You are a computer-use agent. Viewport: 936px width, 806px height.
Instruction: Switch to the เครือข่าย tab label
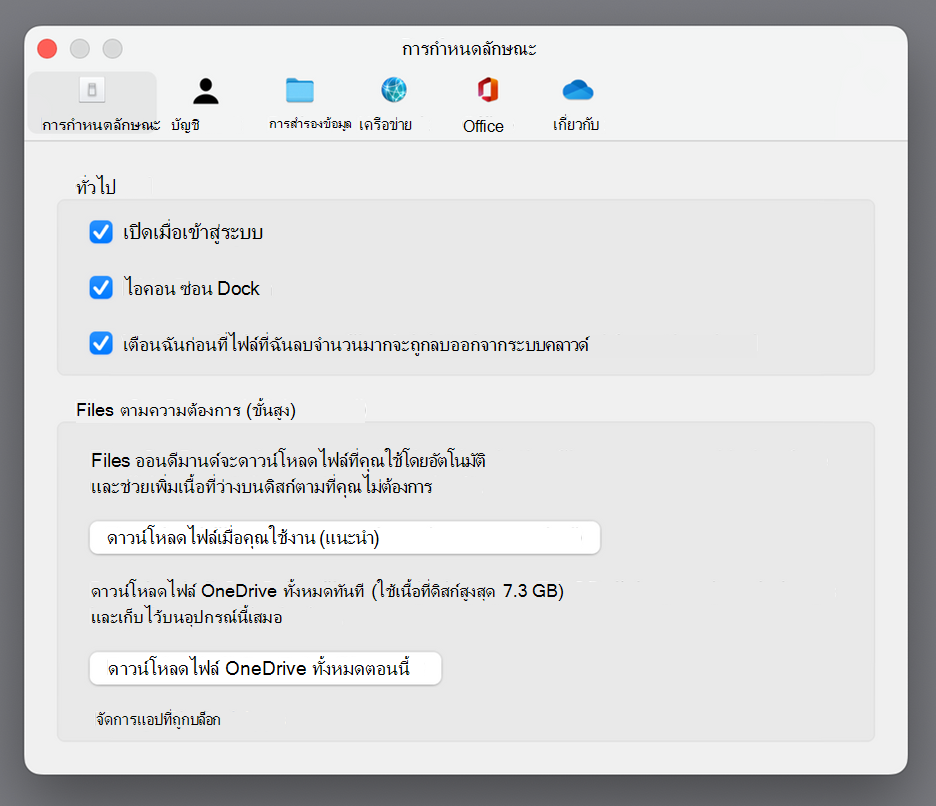(x=386, y=125)
